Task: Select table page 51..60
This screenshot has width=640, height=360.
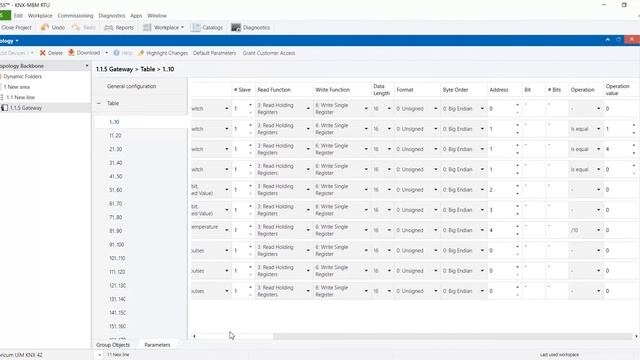Action: 116,190
